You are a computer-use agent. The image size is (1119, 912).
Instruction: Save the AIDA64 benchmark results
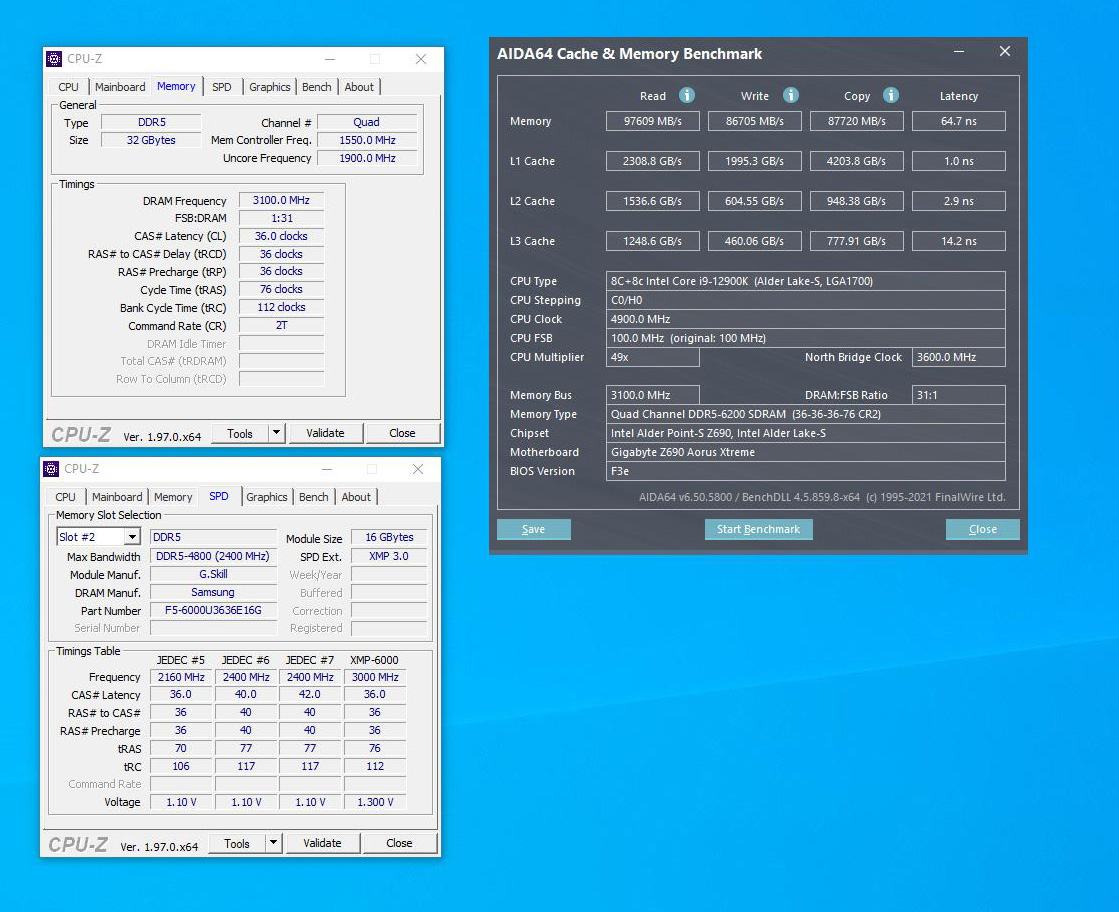point(534,529)
